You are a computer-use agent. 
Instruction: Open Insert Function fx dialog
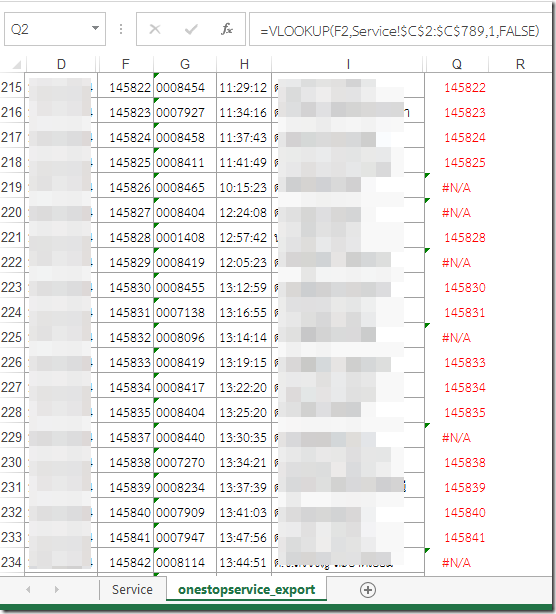click(x=227, y=29)
